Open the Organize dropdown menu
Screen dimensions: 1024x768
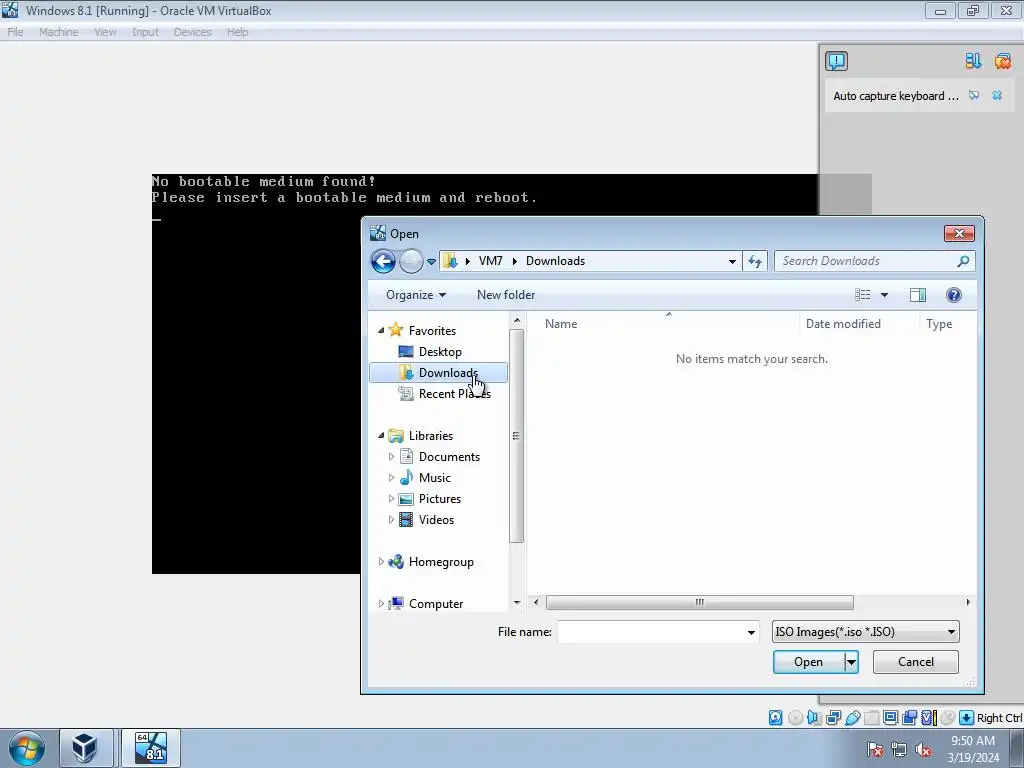point(416,295)
